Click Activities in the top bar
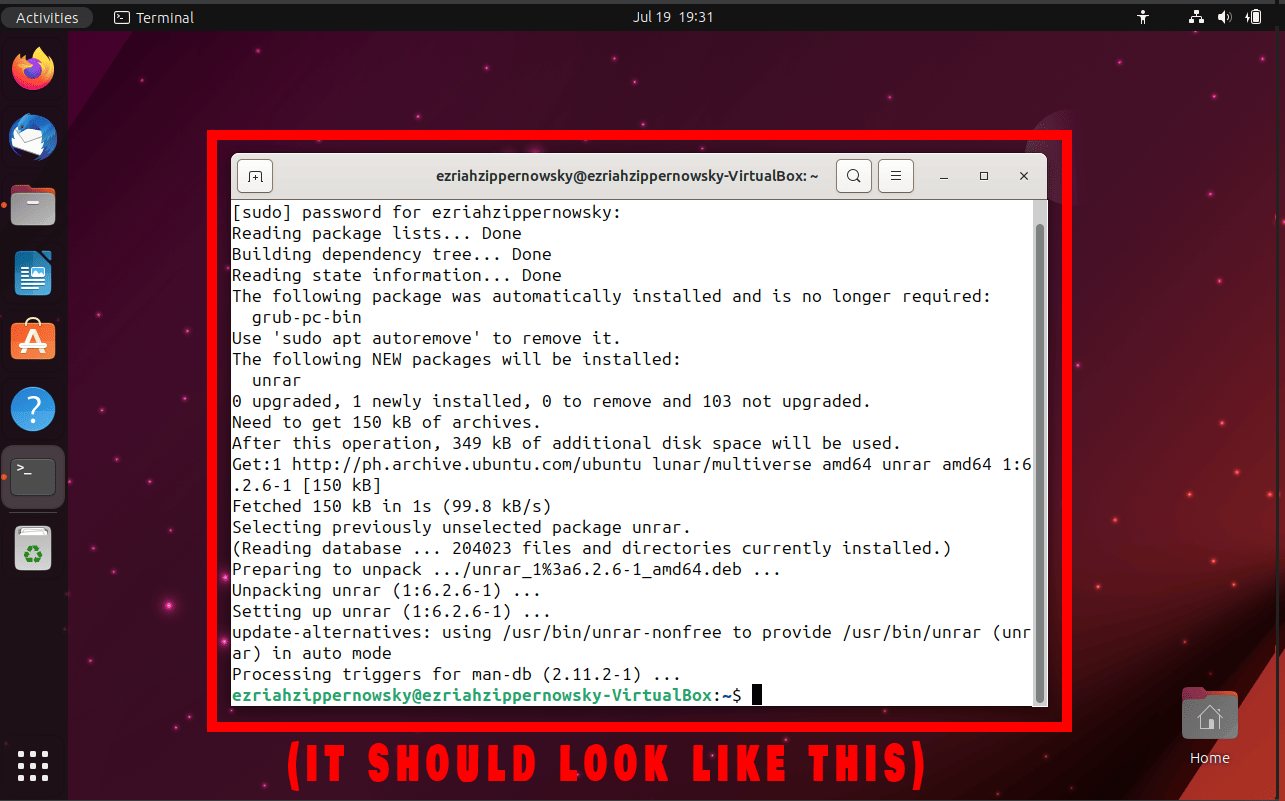The image size is (1285, 801). (x=47, y=16)
